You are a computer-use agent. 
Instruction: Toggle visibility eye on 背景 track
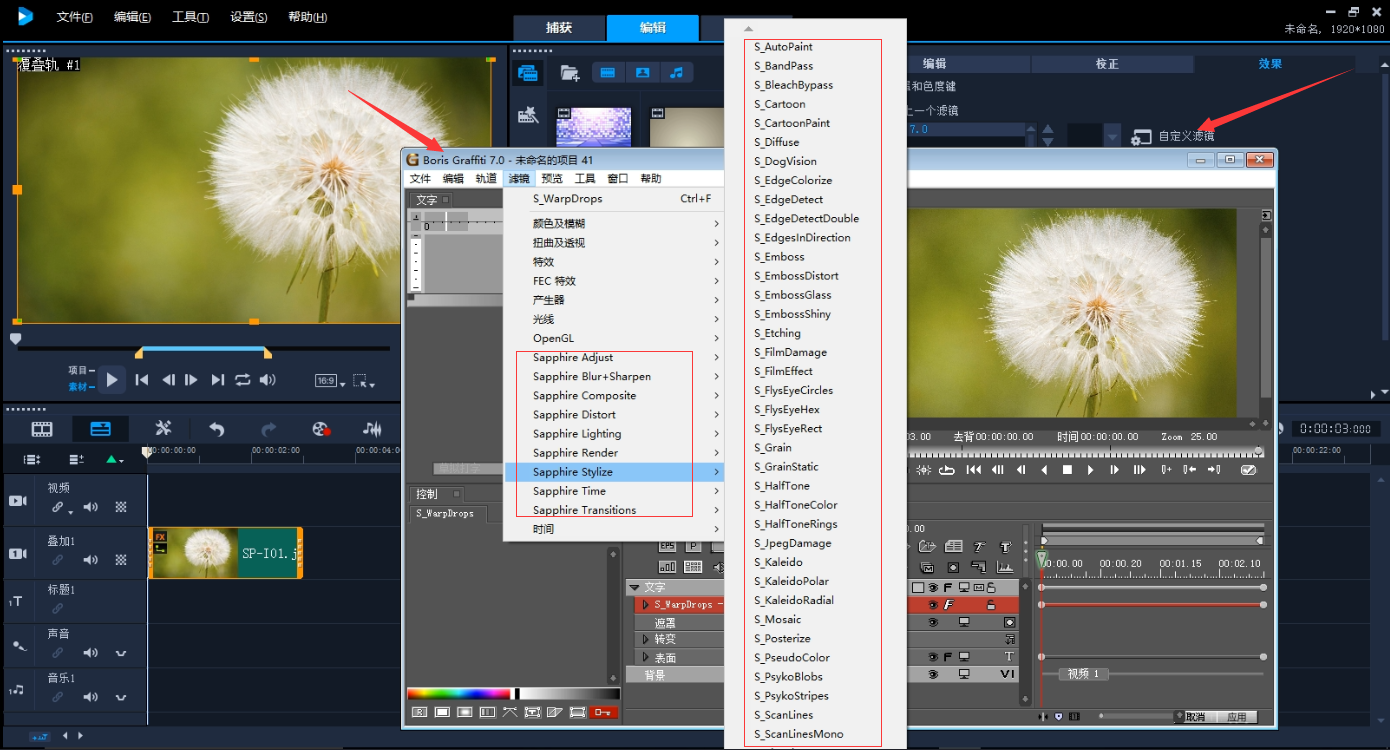point(933,675)
